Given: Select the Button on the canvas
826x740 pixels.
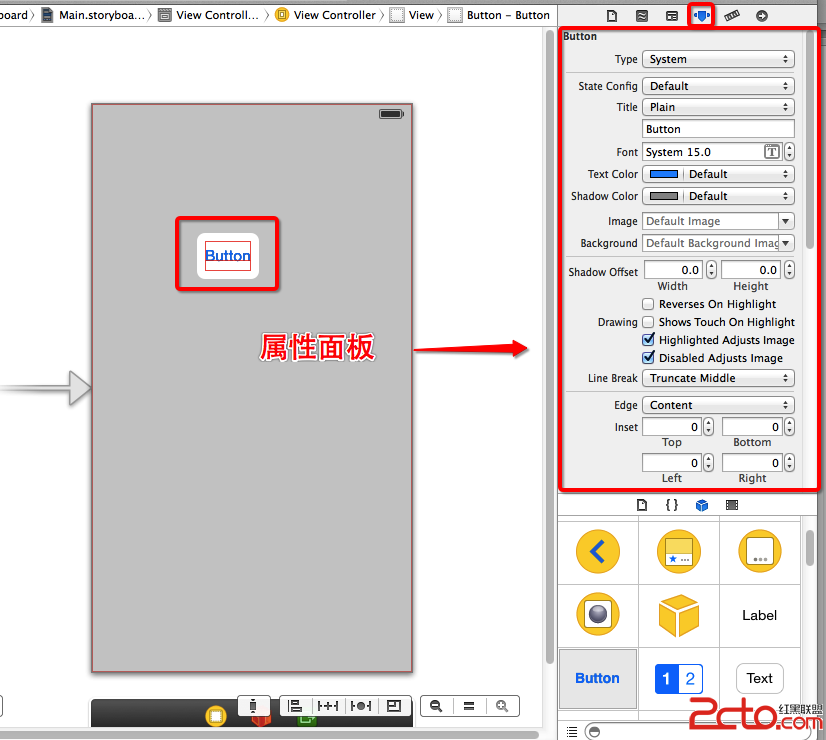Looking at the screenshot, I should coord(228,256).
